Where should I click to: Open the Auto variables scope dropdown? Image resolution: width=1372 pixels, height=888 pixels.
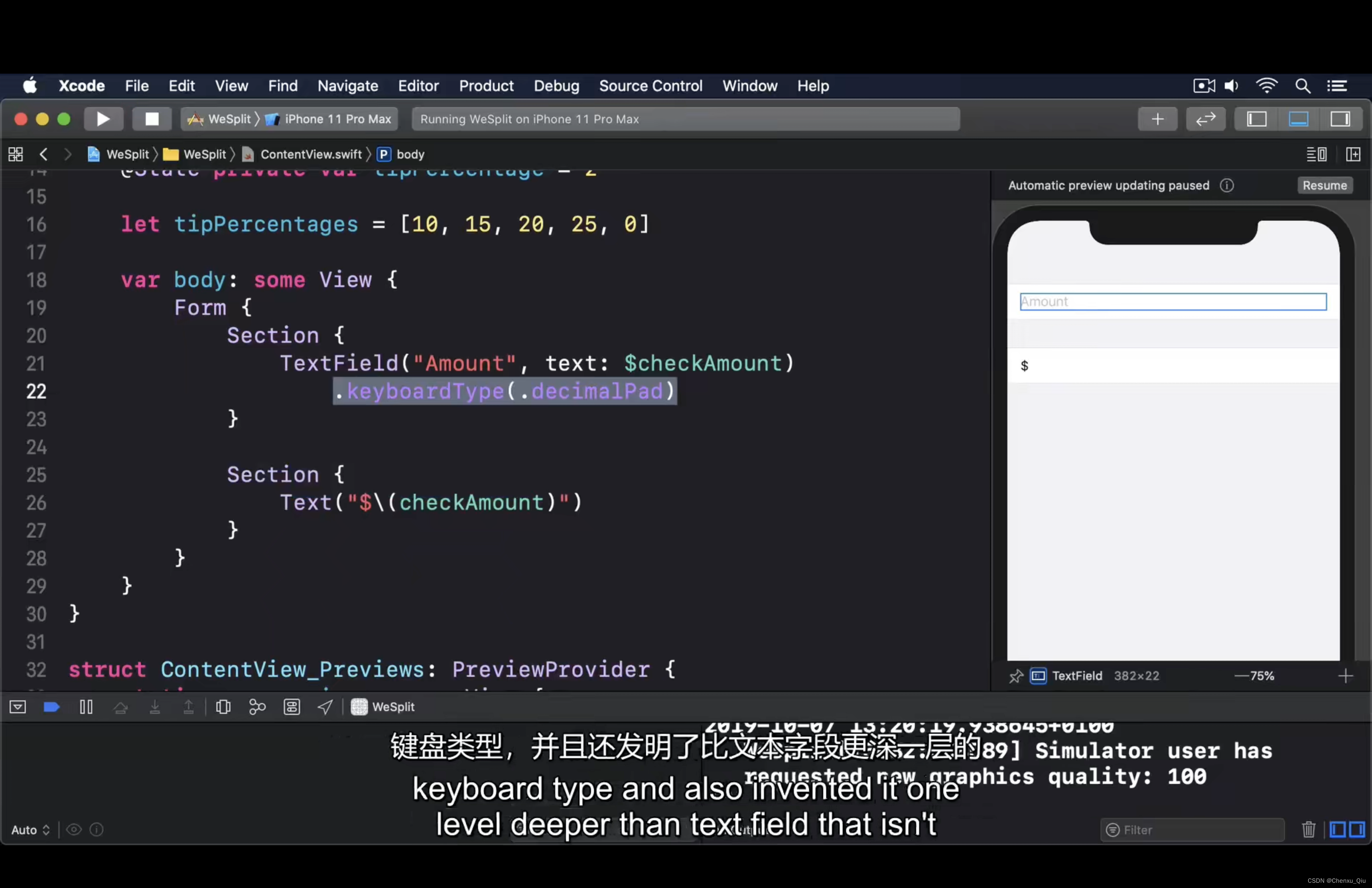click(30, 830)
